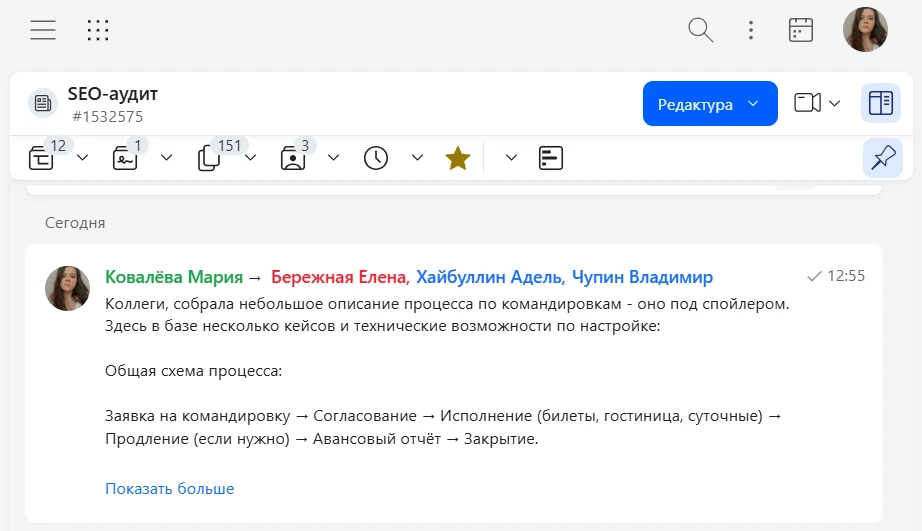Open signatures icon with badge 1
The image size is (922, 531).
[125, 158]
